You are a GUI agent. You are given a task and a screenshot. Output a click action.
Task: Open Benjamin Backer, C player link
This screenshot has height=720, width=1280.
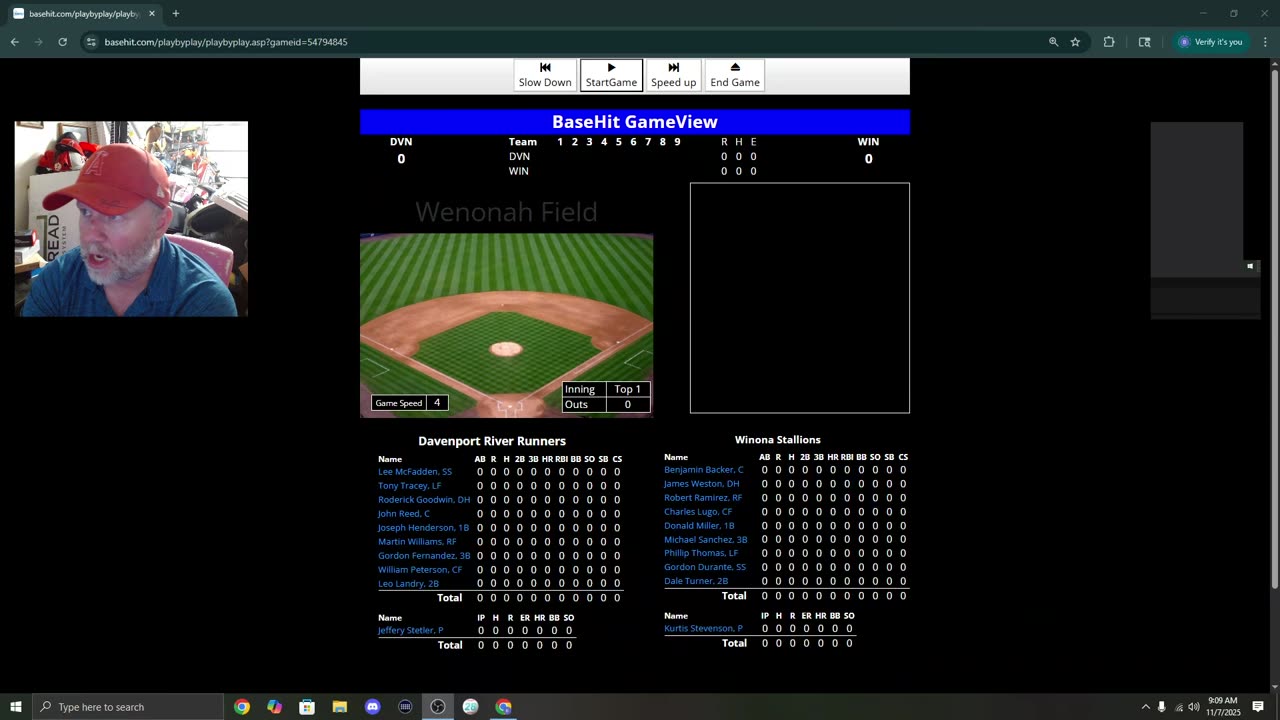click(x=704, y=470)
